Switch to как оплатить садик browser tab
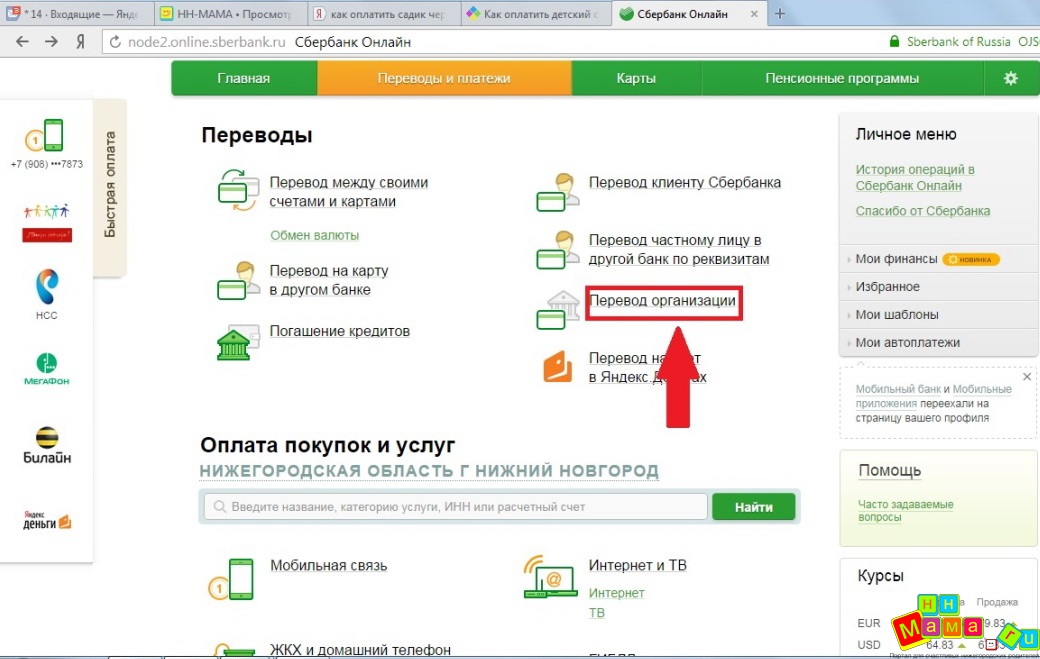Viewport: 1040px width, 659px height. click(x=383, y=14)
